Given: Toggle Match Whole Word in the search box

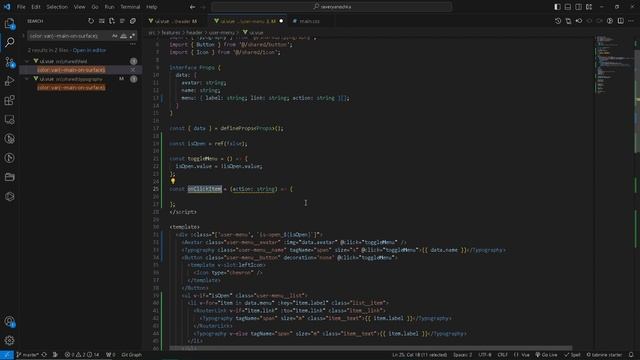Looking at the screenshot, I should tap(123, 36).
